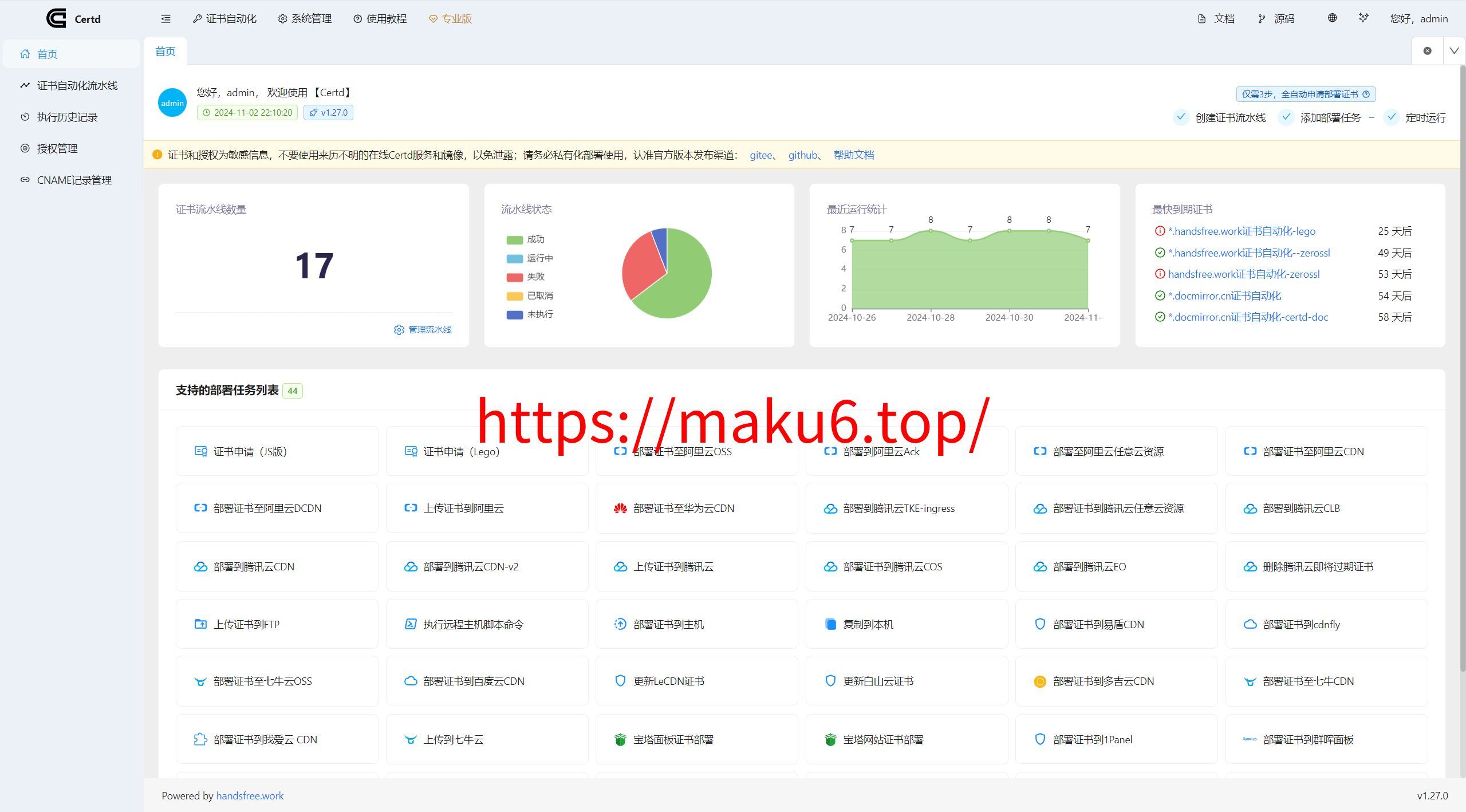The height and width of the screenshot is (812, 1466).
Task: Click the 创建证书流水线 step
Action: pos(1220,117)
